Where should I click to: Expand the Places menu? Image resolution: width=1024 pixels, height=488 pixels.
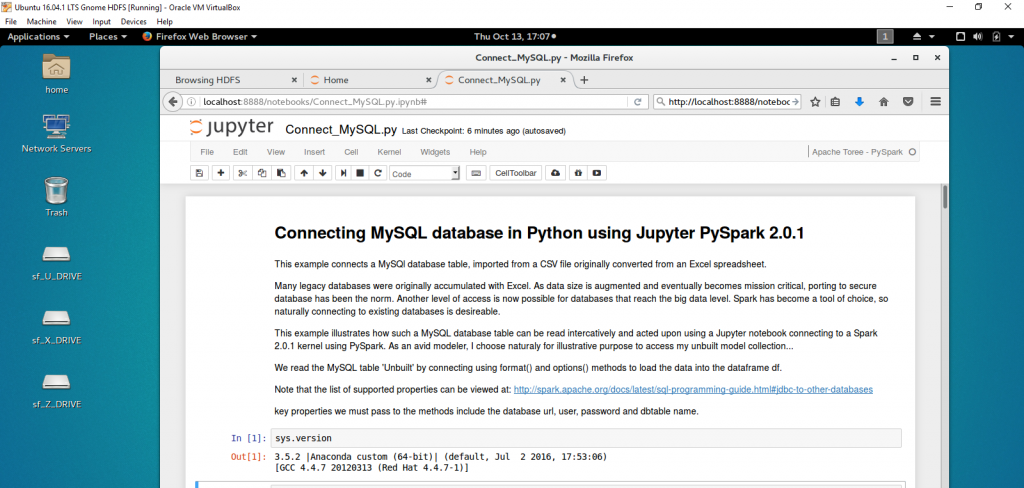[108, 37]
